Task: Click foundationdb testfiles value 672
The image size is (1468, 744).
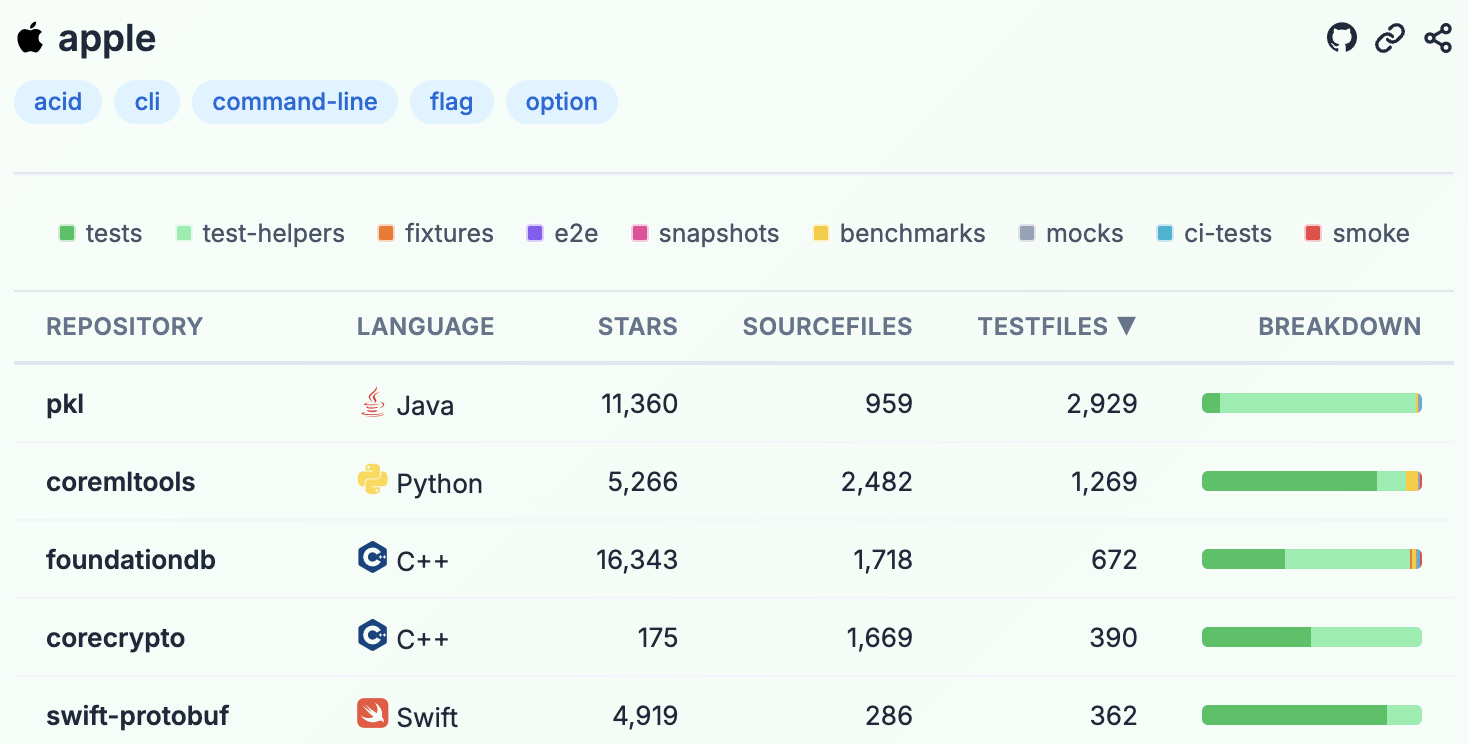Action: [1115, 560]
